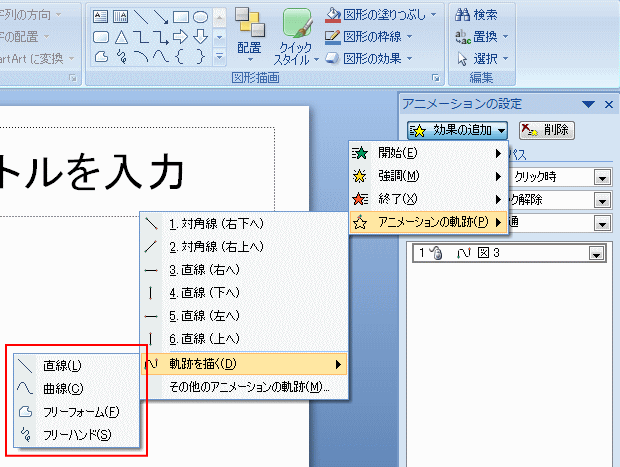The width and height of the screenshot is (620, 467).
Task: Open クイックスタイル quick styles
Action: point(296,36)
